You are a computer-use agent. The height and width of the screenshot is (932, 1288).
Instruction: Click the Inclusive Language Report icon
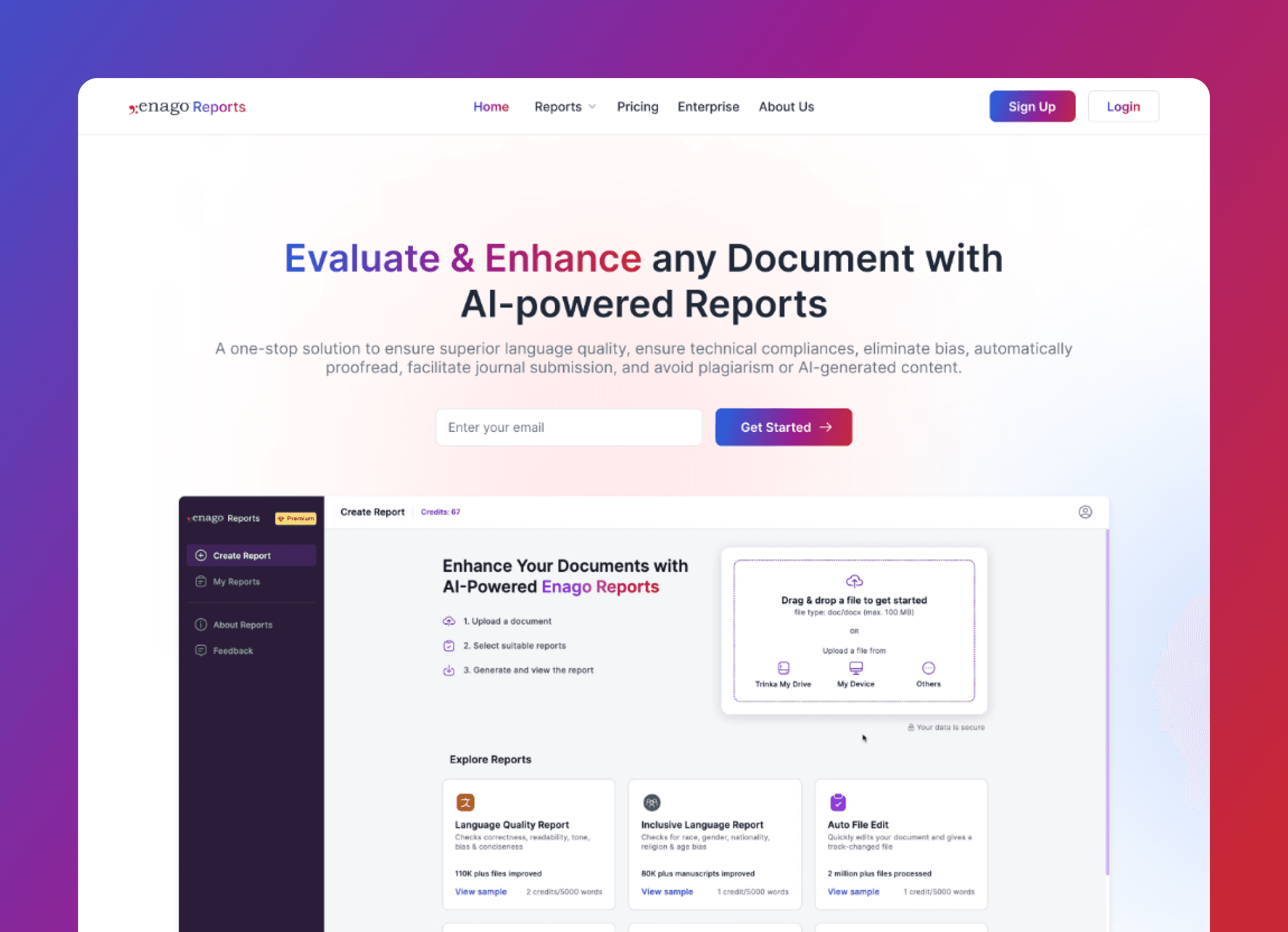[651, 802]
